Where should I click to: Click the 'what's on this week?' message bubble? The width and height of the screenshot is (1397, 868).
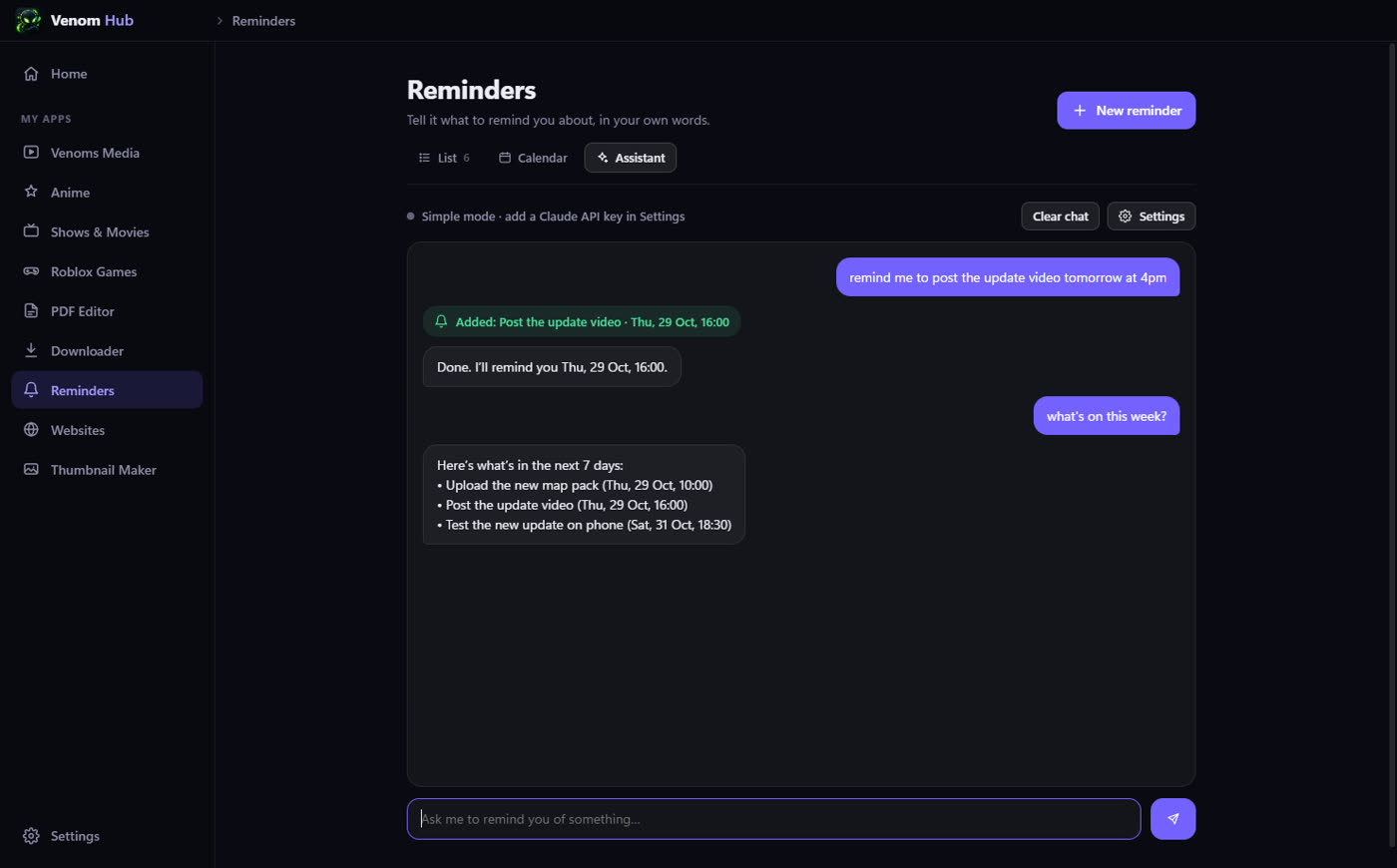click(x=1107, y=416)
